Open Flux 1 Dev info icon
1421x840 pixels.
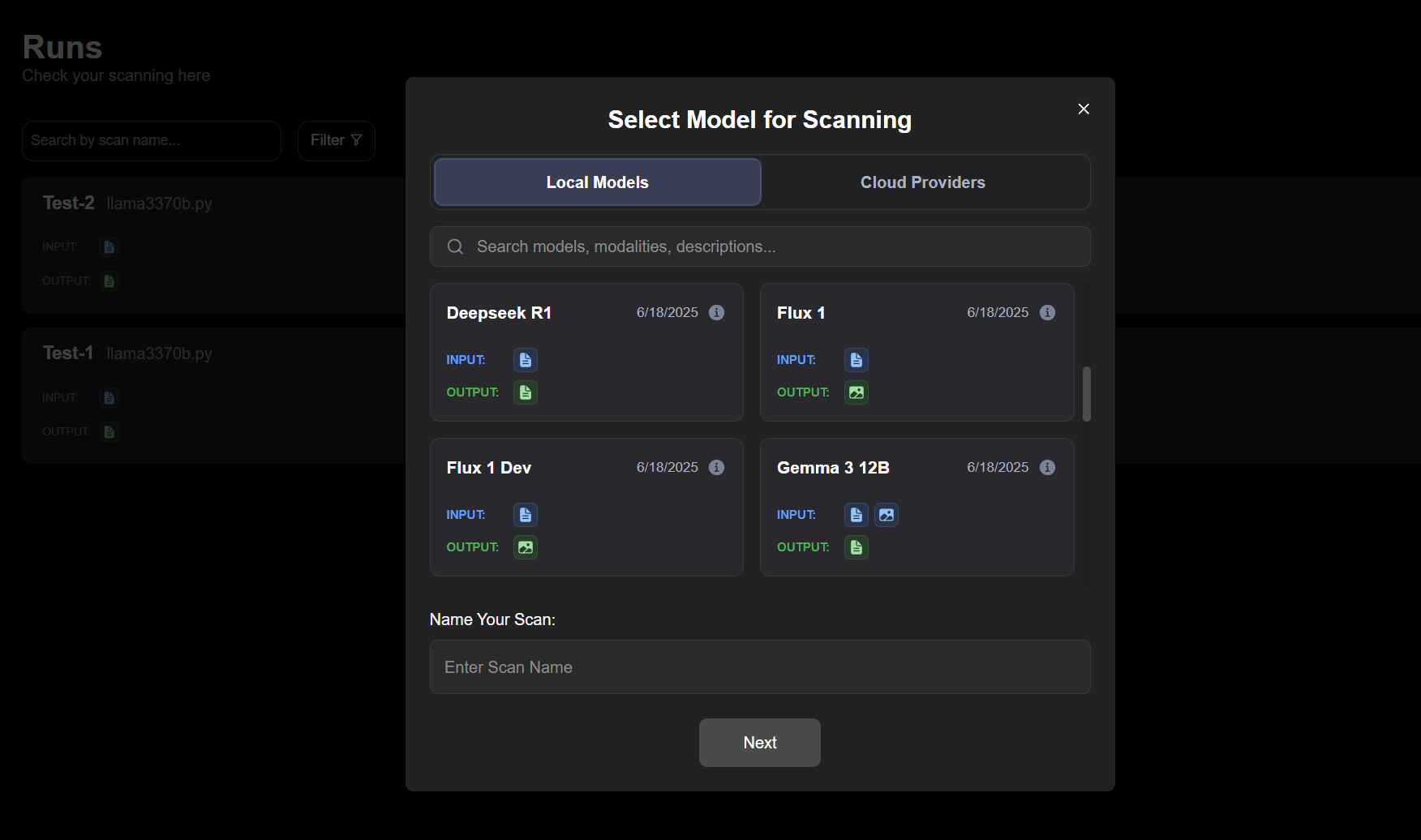tap(716, 467)
